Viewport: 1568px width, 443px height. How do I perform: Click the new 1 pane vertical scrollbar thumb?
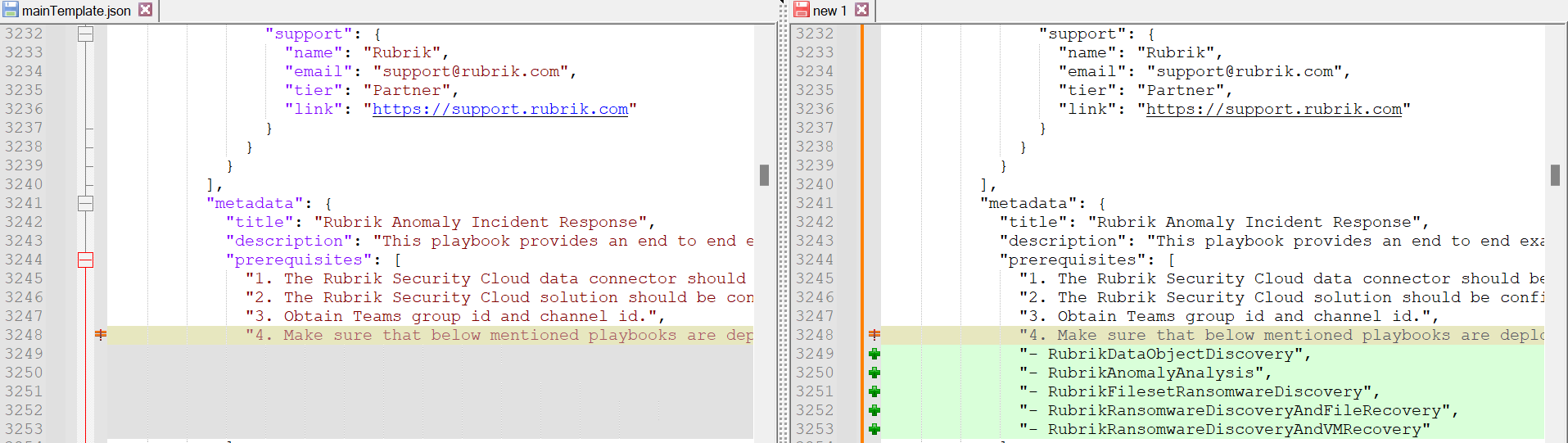coord(1555,174)
